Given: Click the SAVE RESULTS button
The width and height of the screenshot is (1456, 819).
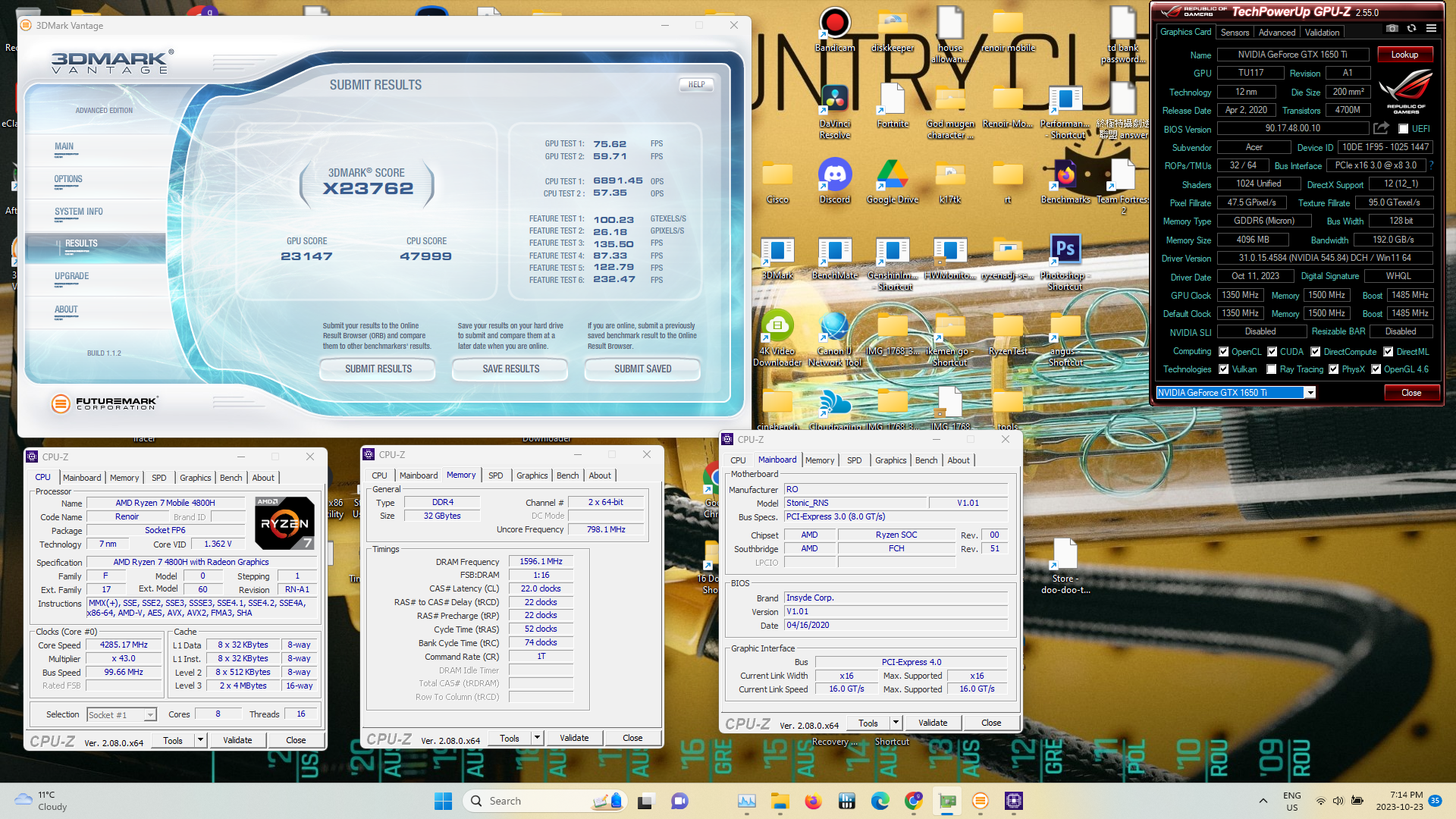Looking at the screenshot, I should [x=510, y=369].
